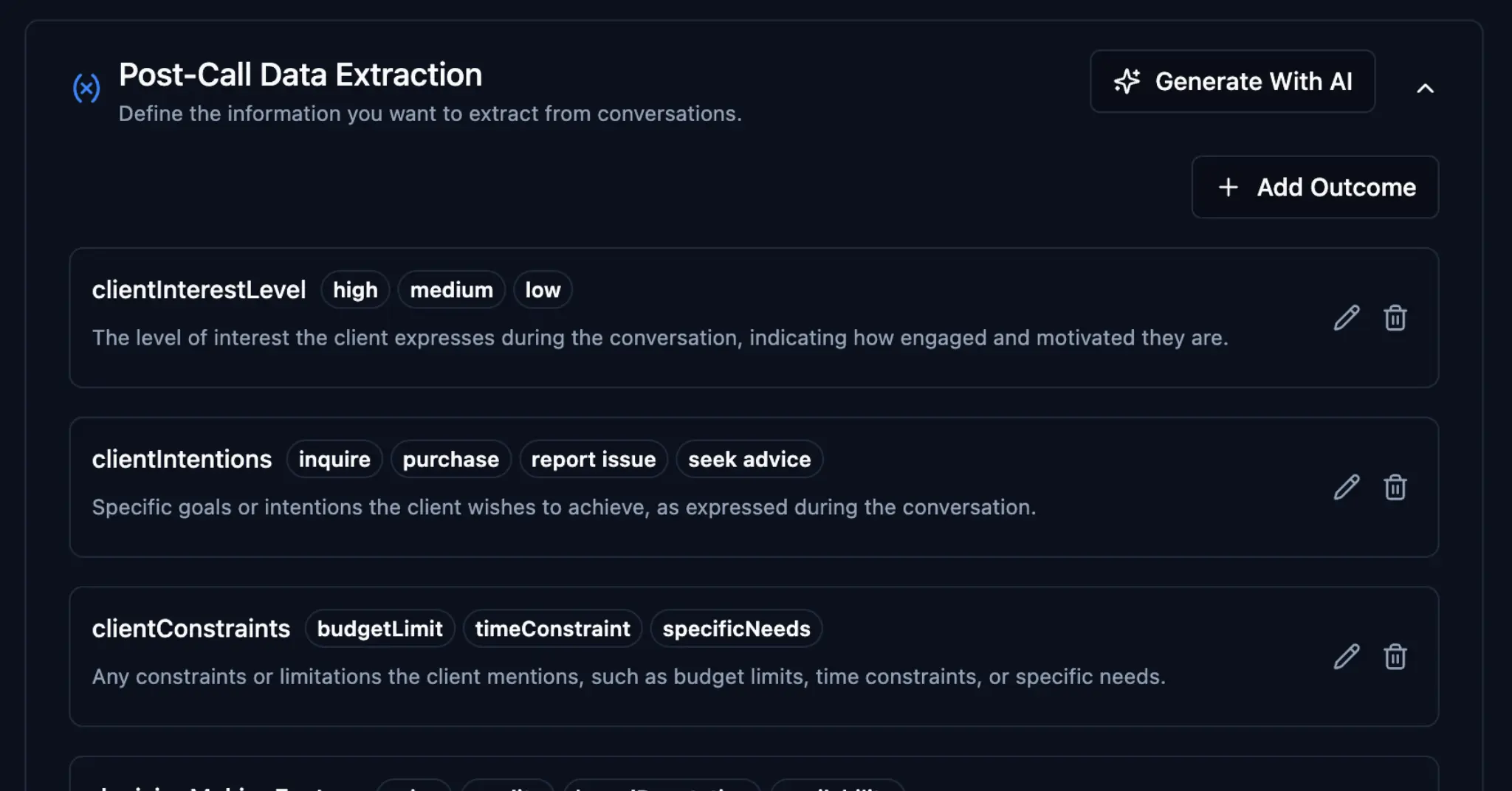Click the inquire intention tag
The image size is (1512, 791).
(x=334, y=460)
